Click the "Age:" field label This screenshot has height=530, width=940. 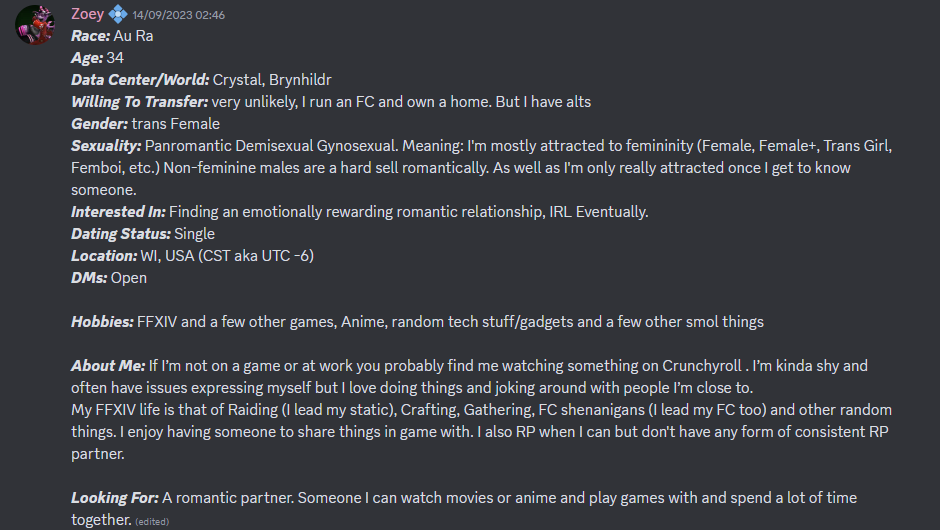click(x=87, y=58)
